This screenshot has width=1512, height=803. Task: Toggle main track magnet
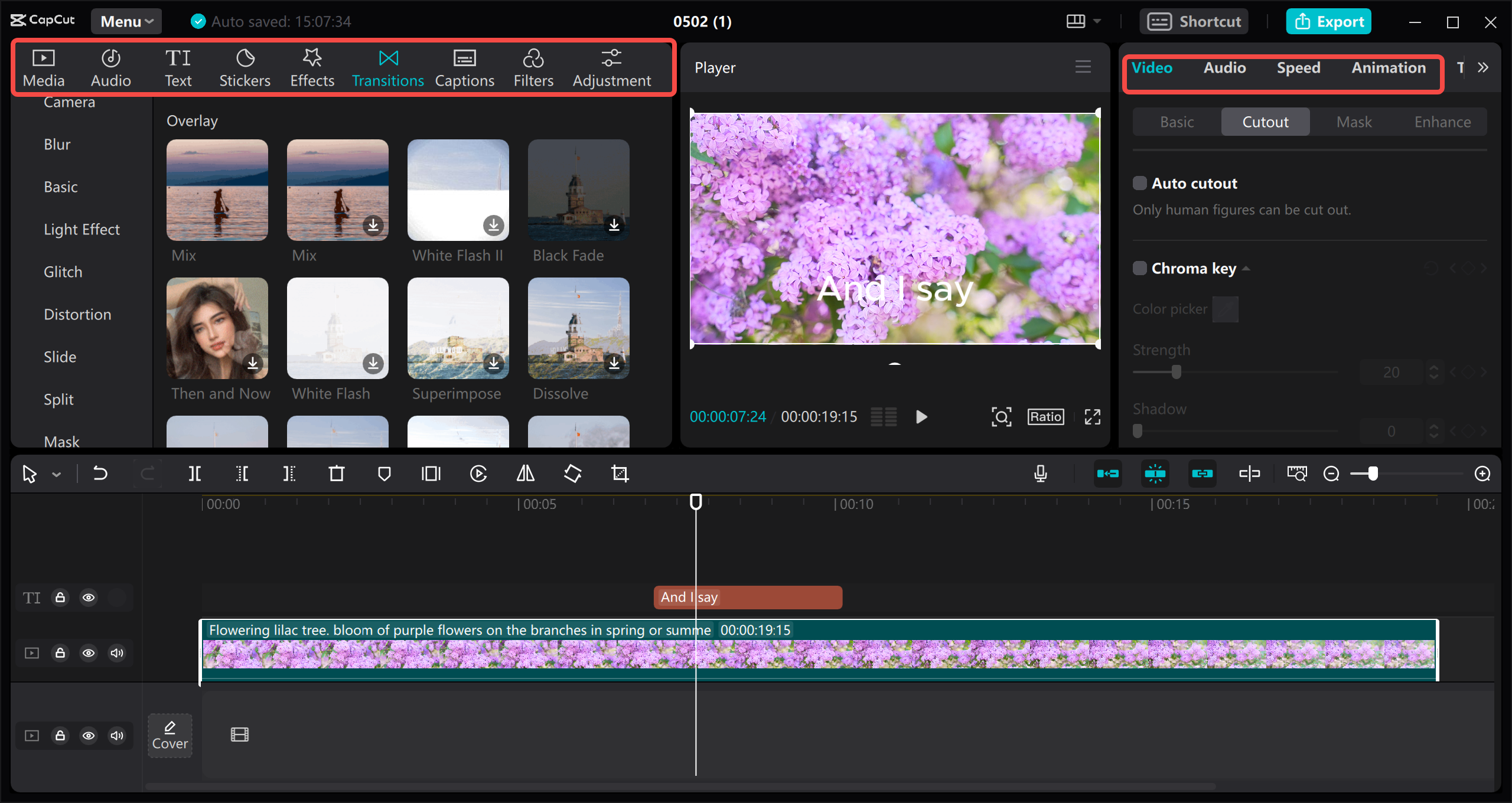click(x=1108, y=474)
